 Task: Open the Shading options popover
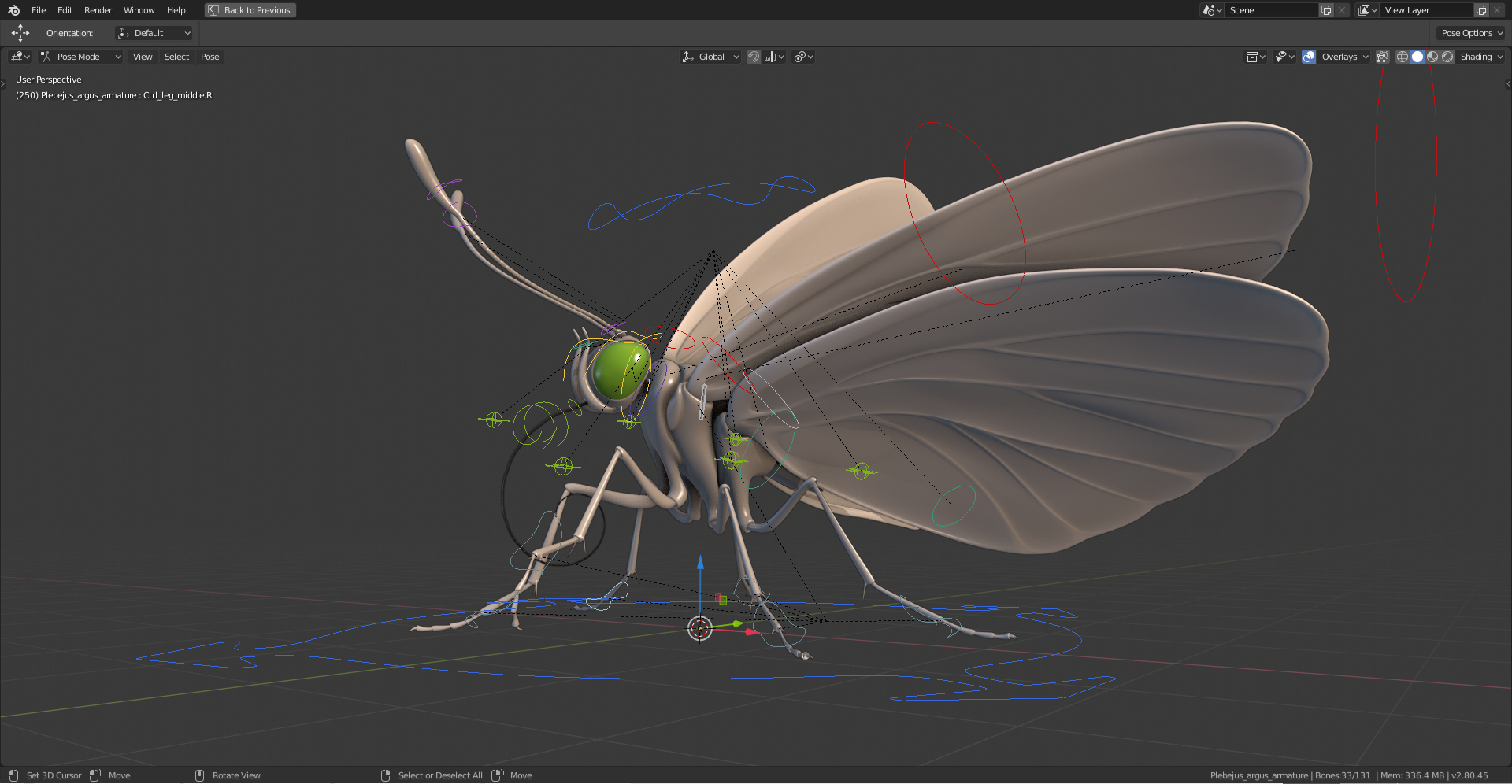click(x=1481, y=57)
